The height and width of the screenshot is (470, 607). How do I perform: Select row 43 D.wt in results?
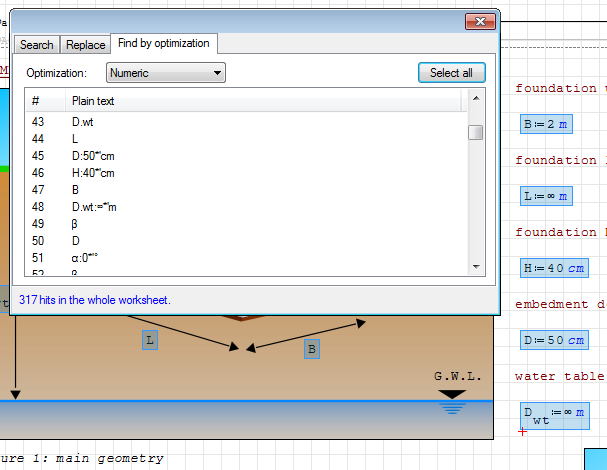coord(84,122)
